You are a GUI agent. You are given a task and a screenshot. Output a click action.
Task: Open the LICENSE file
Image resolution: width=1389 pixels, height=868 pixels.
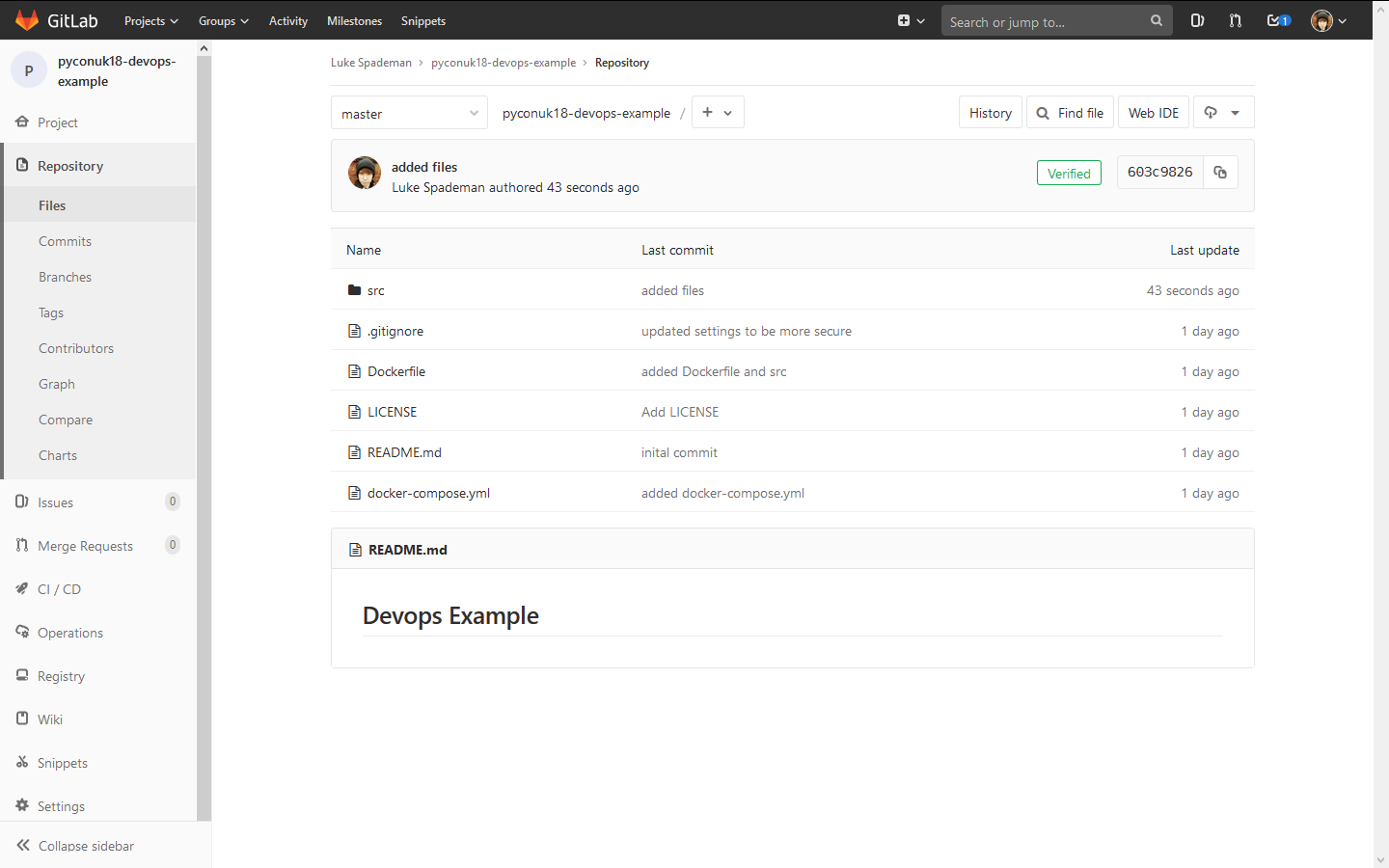[393, 412]
